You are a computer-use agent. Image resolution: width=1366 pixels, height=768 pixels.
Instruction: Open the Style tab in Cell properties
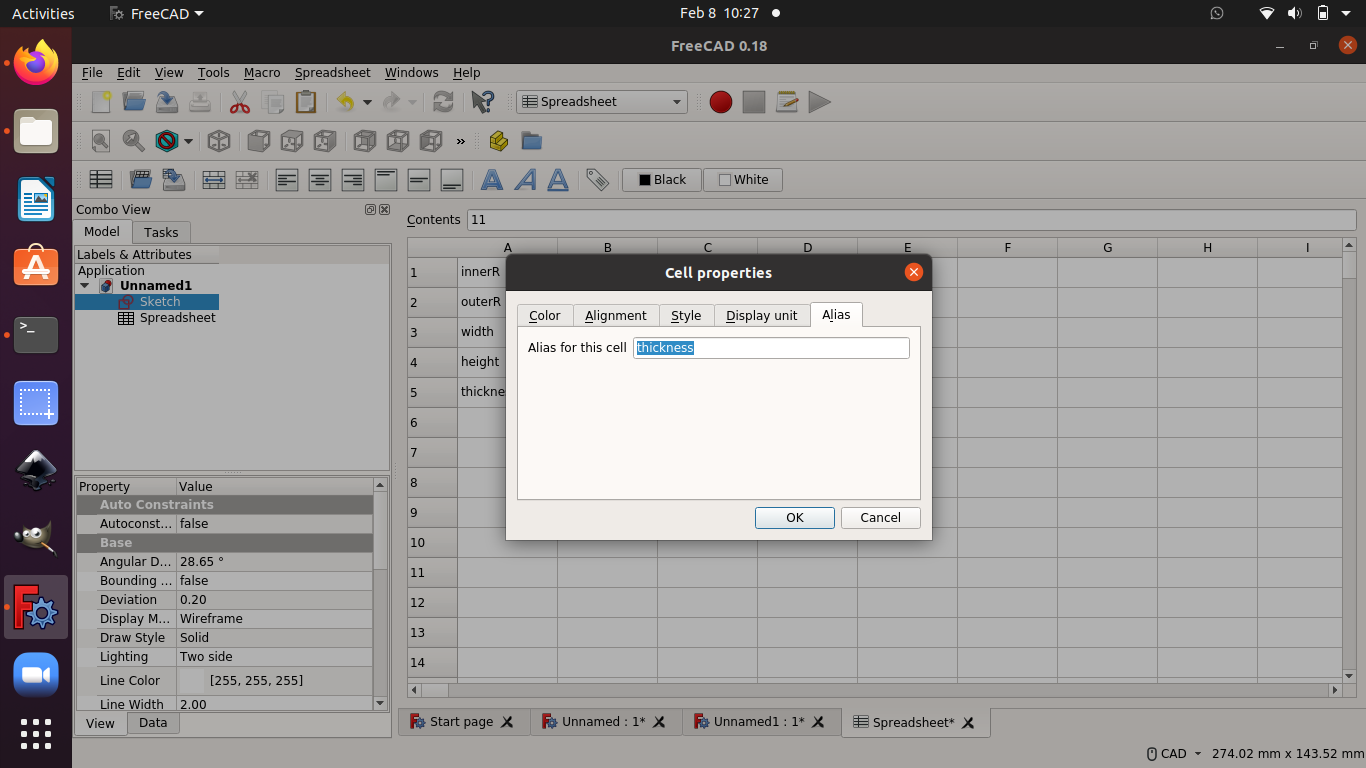[686, 315]
